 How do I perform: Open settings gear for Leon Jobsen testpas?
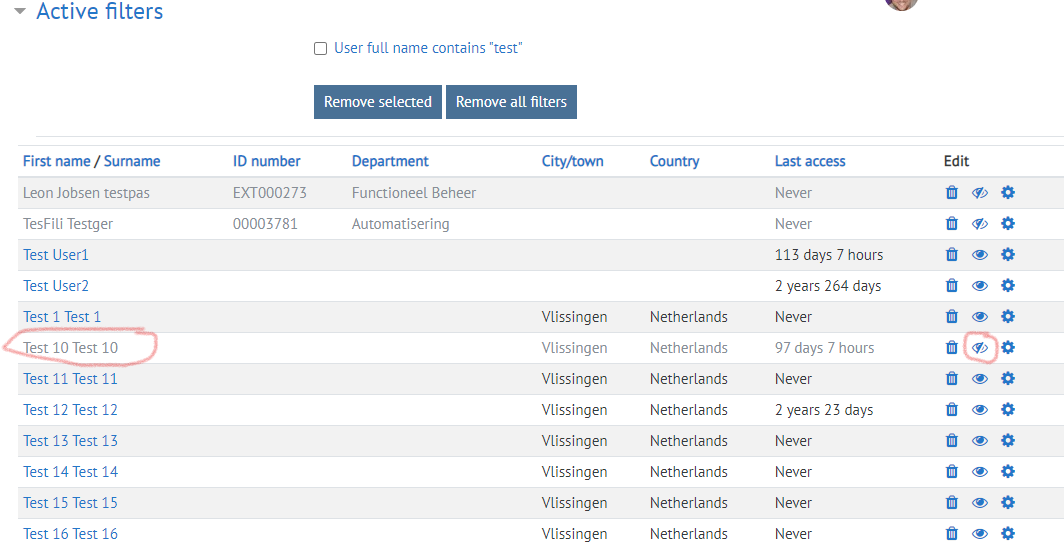1008,193
